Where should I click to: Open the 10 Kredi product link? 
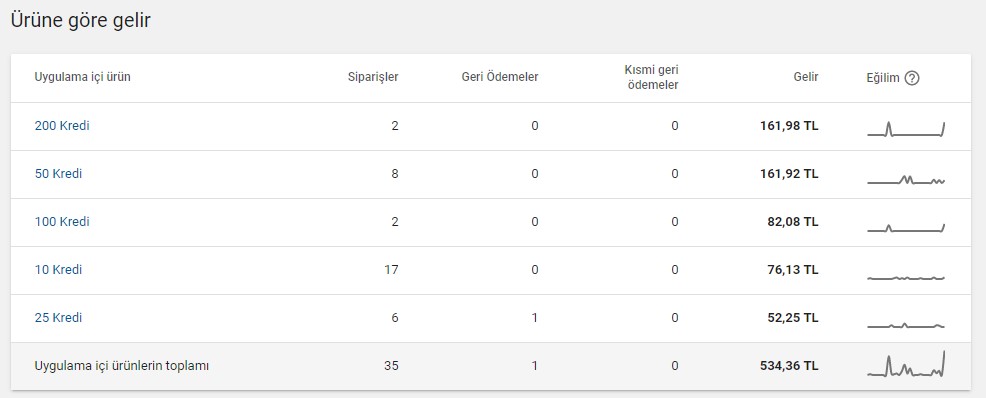pos(58,270)
